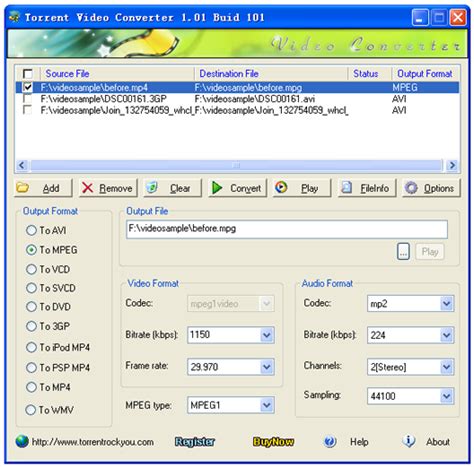Click the file list horizontal scrollbar thumb

[x=236, y=165]
